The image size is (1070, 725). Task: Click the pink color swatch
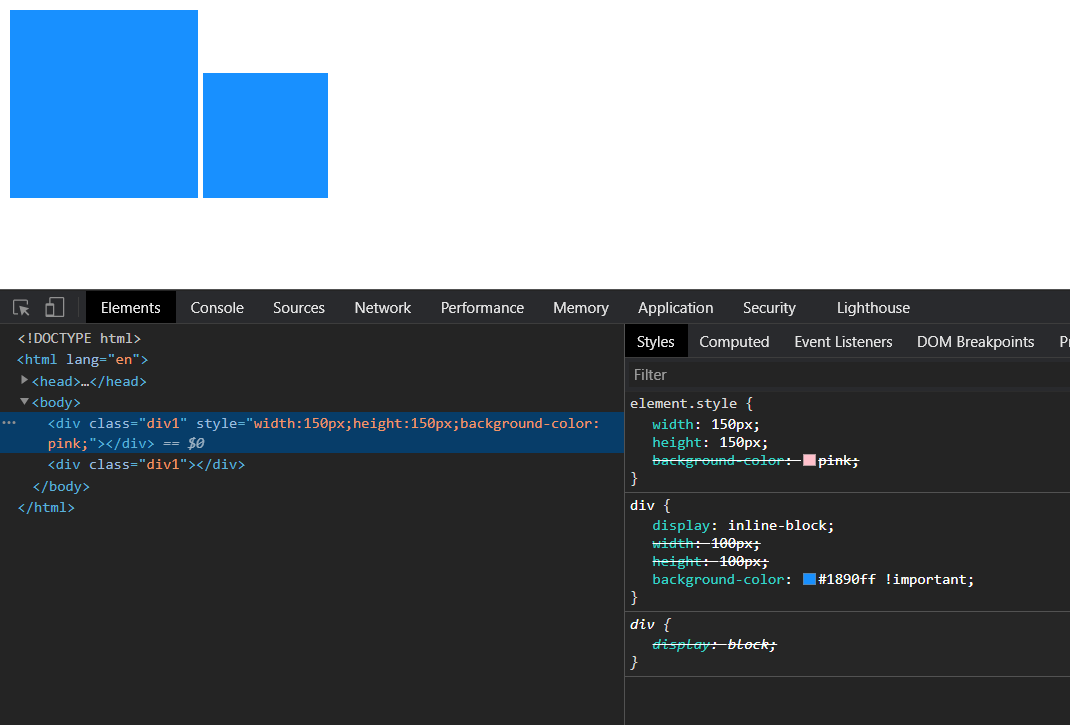pos(809,461)
